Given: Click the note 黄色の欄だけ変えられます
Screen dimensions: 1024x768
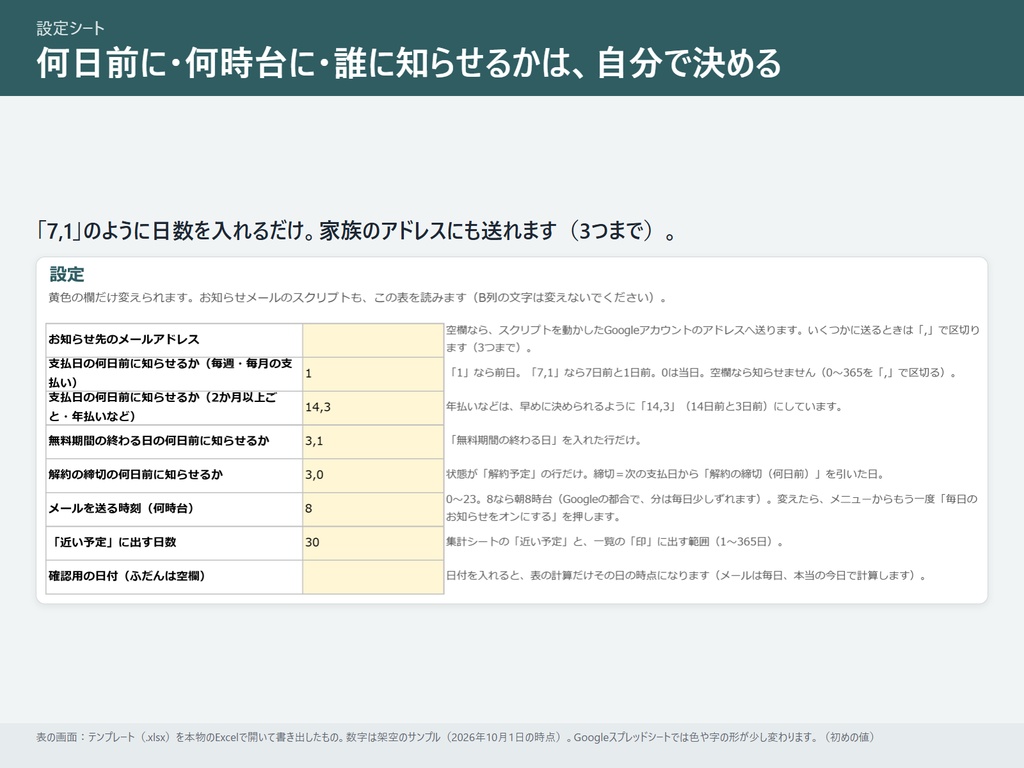Looking at the screenshot, I should [x=358, y=298].
